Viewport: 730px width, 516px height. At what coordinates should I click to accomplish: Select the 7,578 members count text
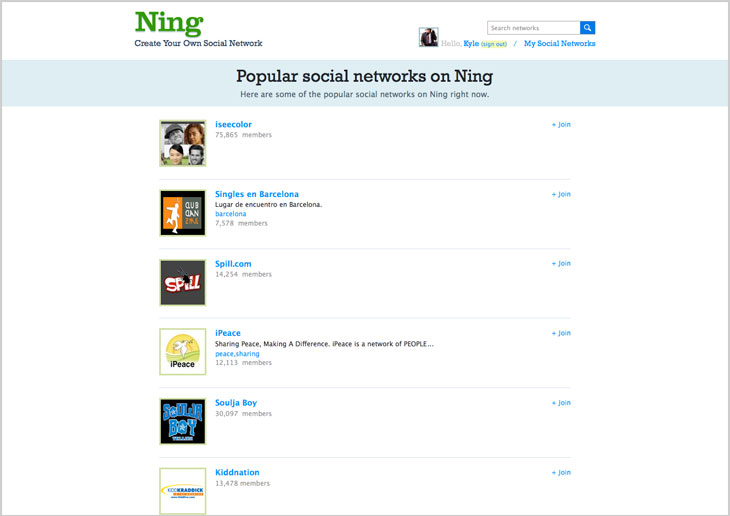[241, 224]
